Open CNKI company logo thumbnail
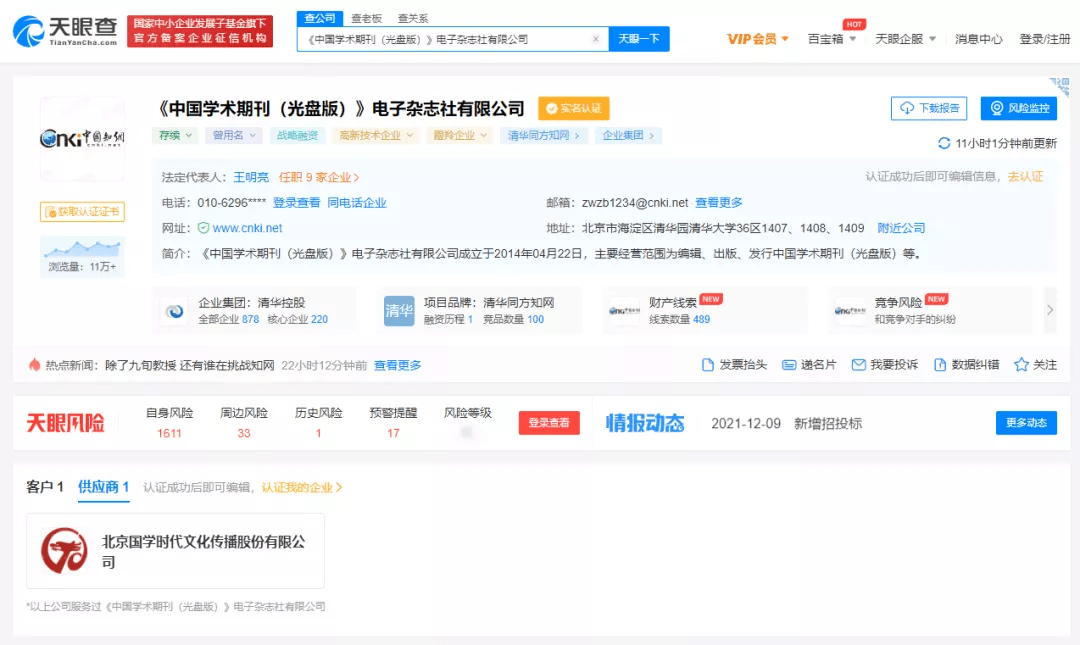The image size is (1080, 645). [82, 139]
